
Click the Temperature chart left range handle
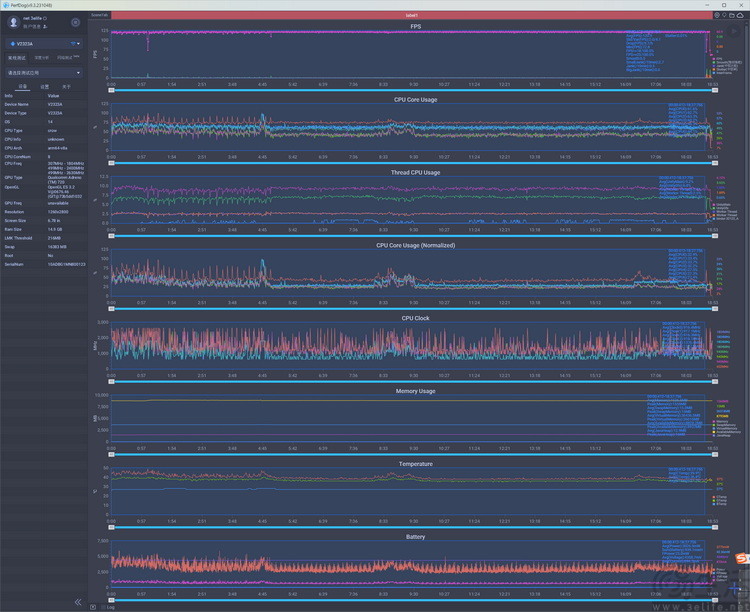pos(111,527)
